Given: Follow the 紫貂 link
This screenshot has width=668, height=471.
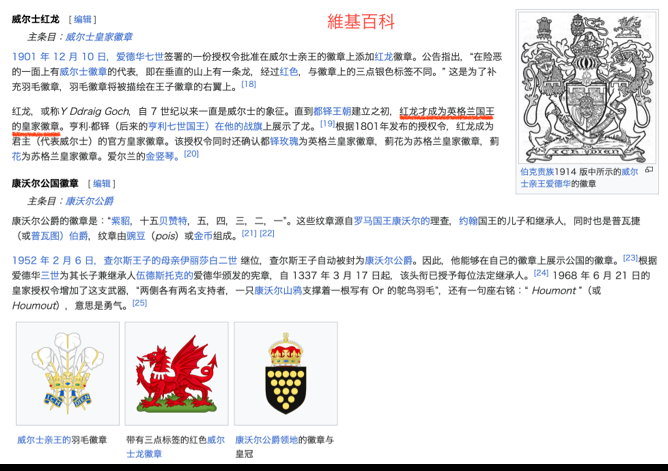Looking at the screenshot, I should 121,221.
